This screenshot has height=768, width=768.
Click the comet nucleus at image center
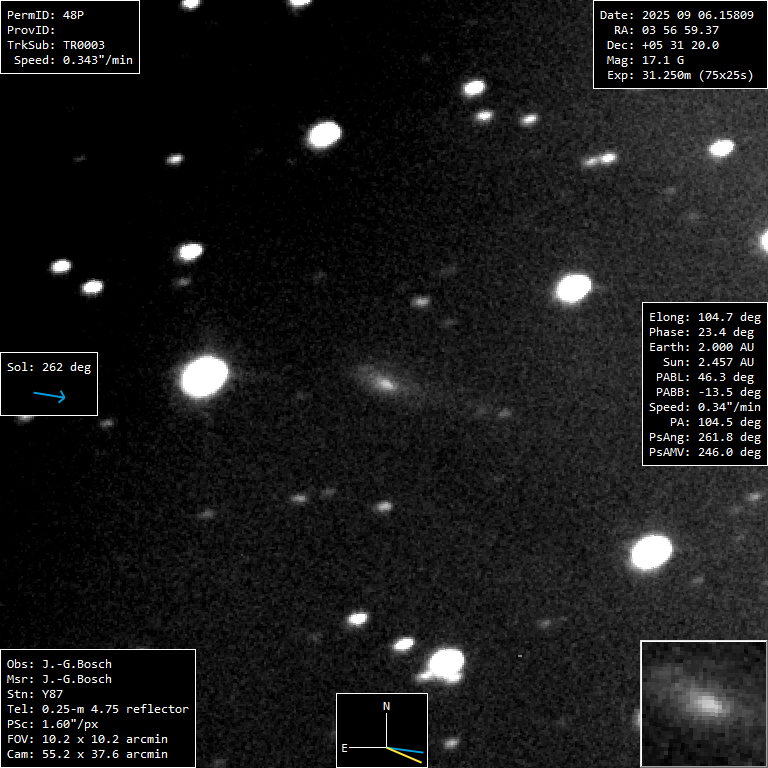[x=385, y=384]
